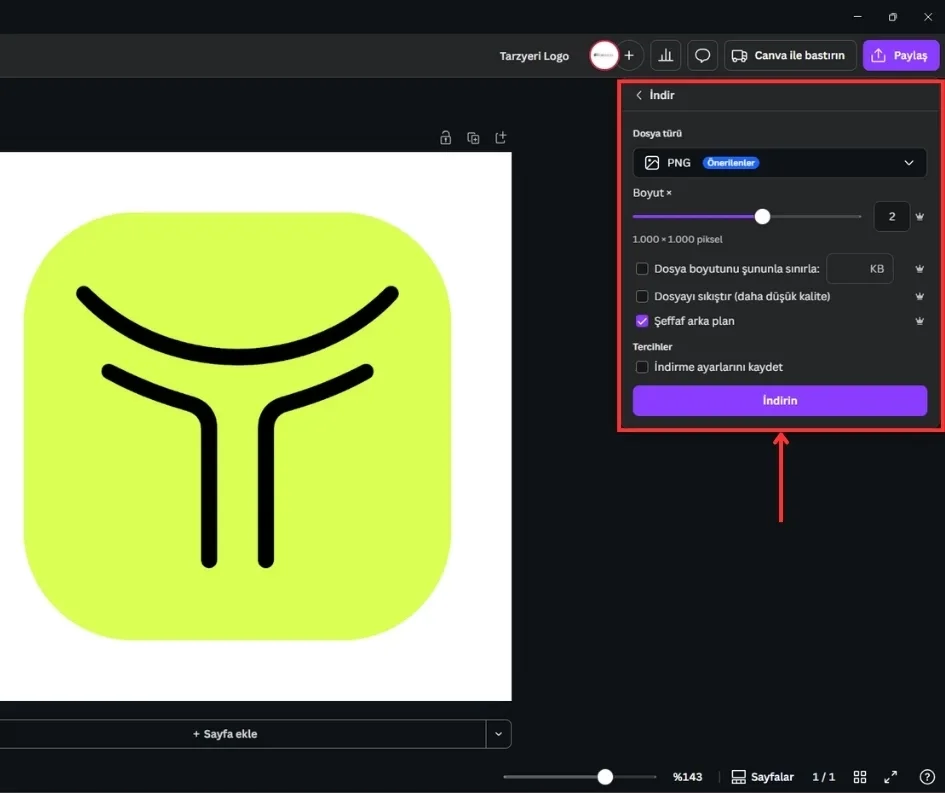Close the Canva window
The height and width of the screenshot is (793, 945).
click(x=928, y=17)
